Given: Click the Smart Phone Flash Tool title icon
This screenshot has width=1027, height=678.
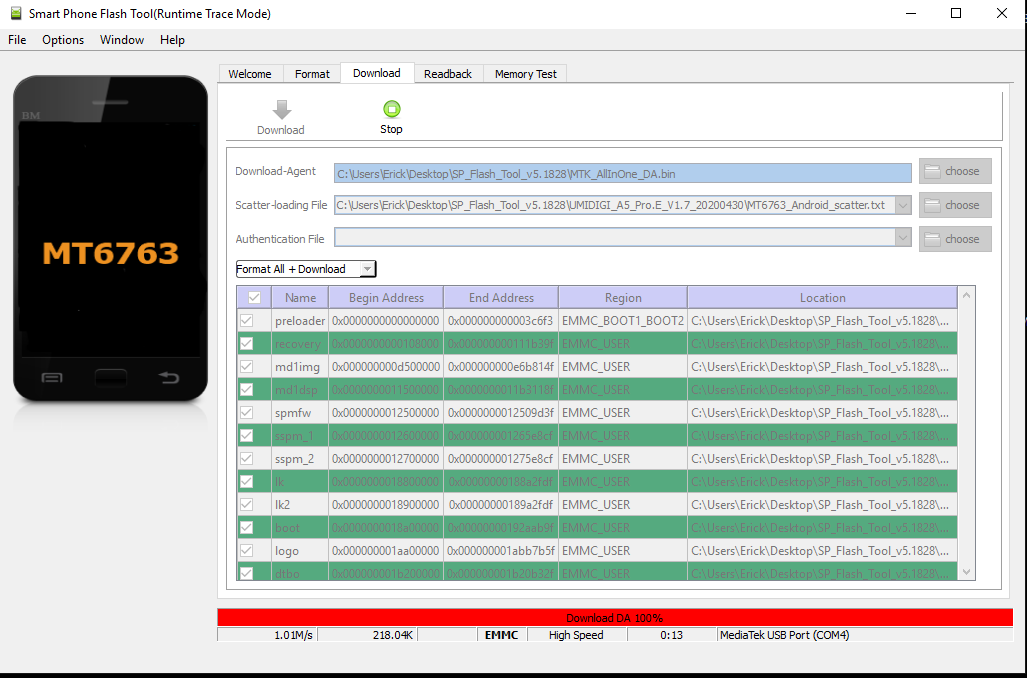Looking at the screenshot, I should tap(16, 13).
